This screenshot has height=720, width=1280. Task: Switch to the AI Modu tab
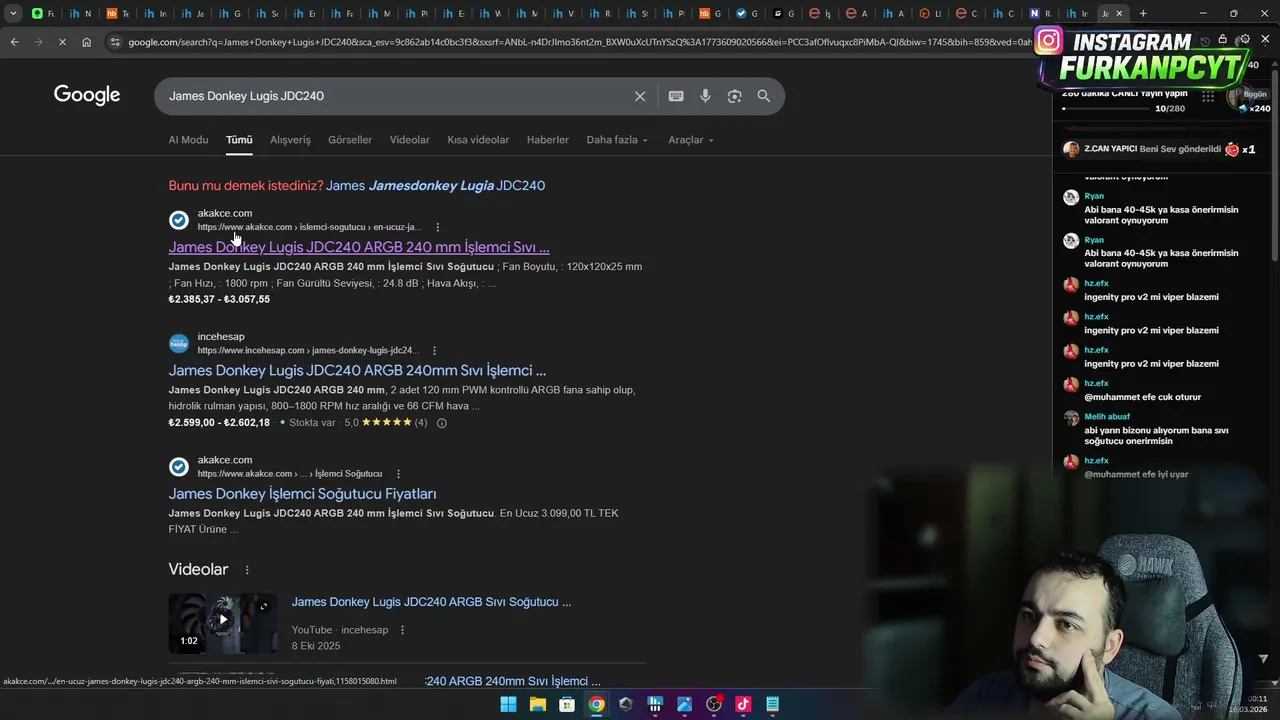click(x=188, y=140)
